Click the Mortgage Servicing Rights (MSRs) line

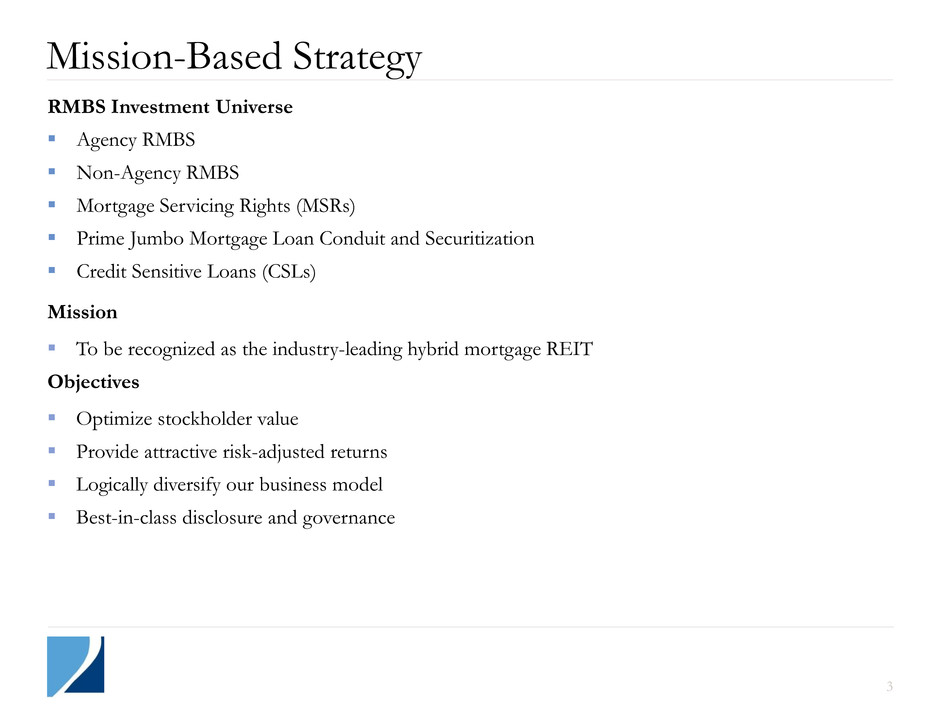click(216, 206)
